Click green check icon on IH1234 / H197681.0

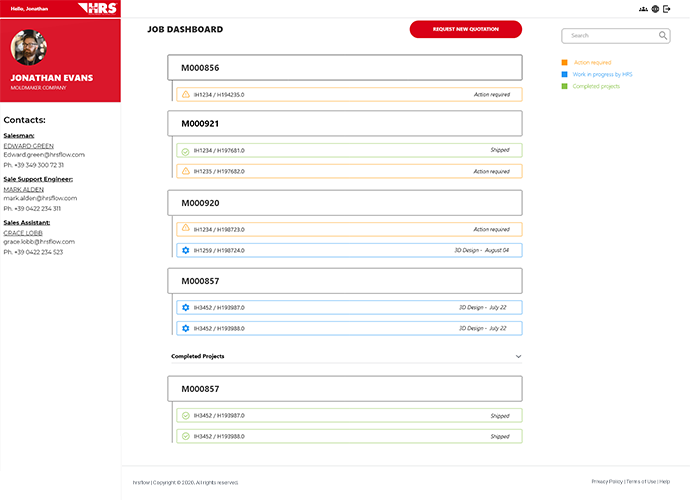tap(185, 150)
